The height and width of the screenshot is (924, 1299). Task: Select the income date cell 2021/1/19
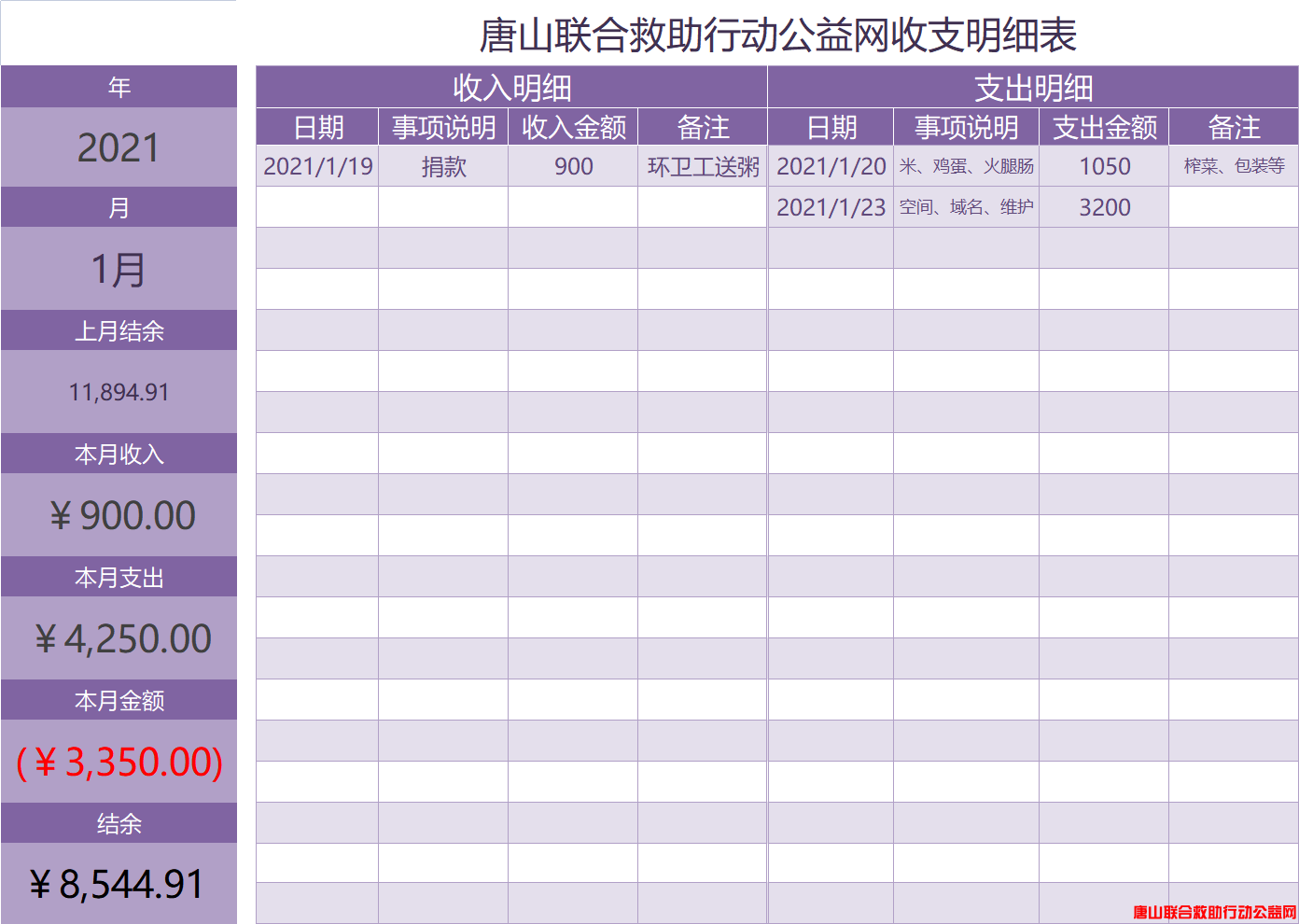point(317,166)
